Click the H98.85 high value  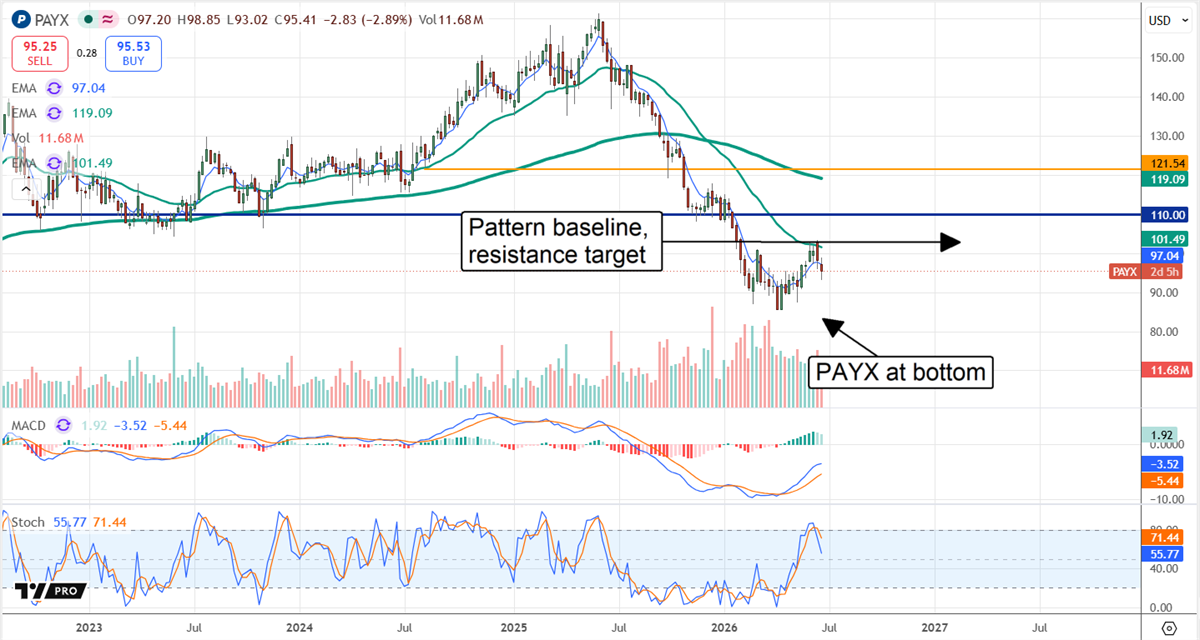tap(200, 20)
